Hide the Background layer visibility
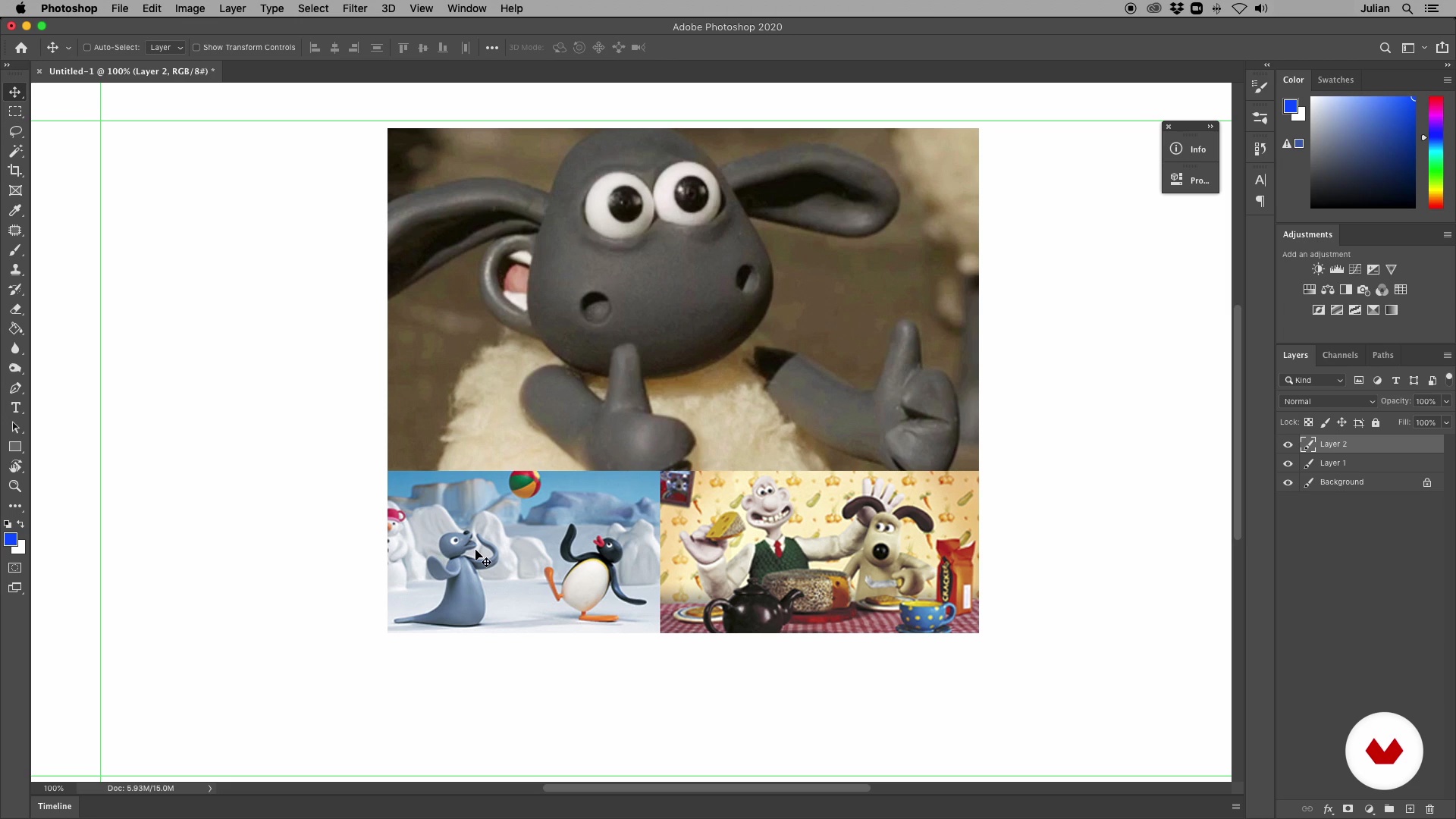Image resolution: width=1456 pixels, height=819 pixels. click(1288, 482)
